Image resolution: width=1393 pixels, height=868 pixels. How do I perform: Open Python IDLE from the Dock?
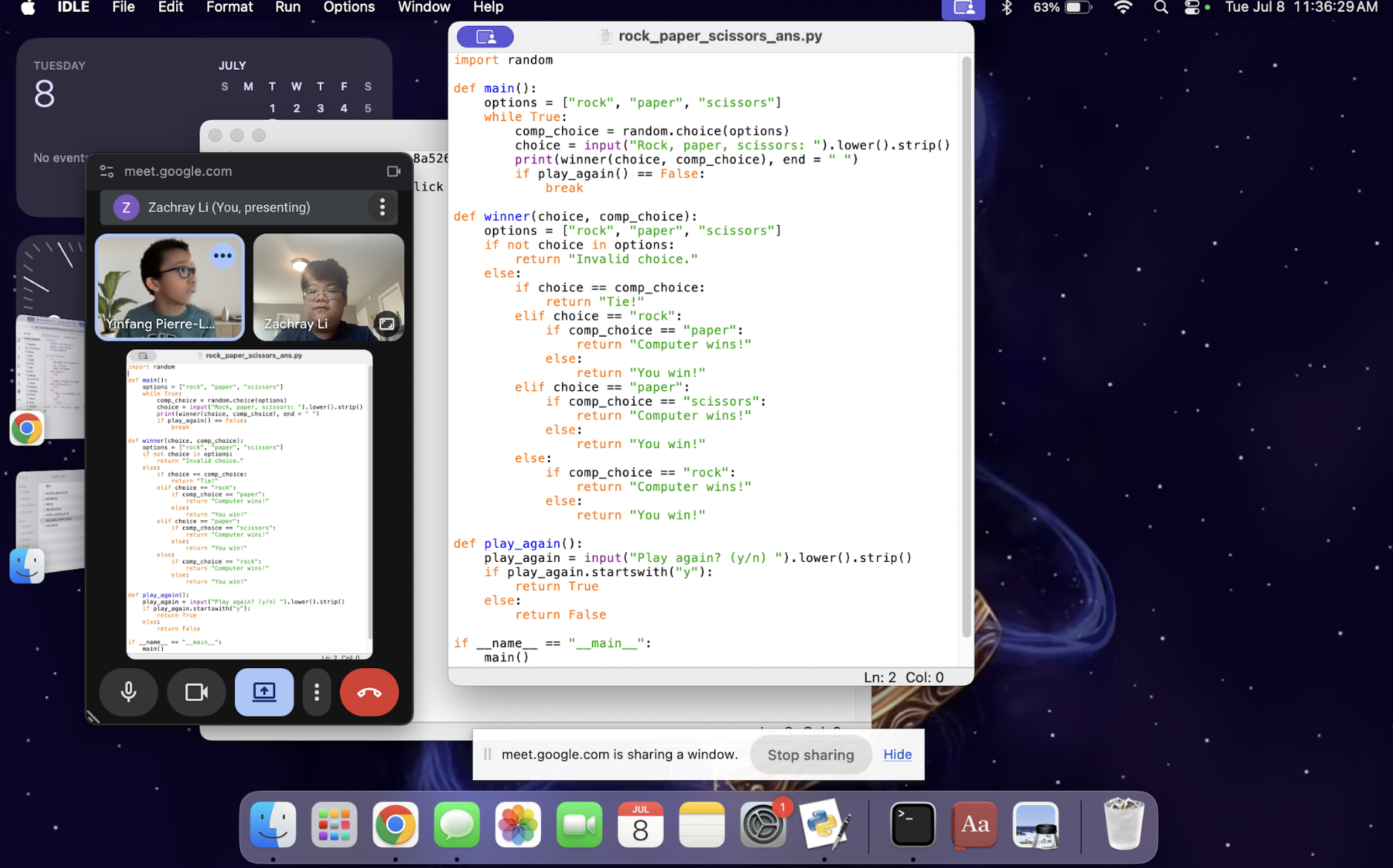[x=824, y=826]
